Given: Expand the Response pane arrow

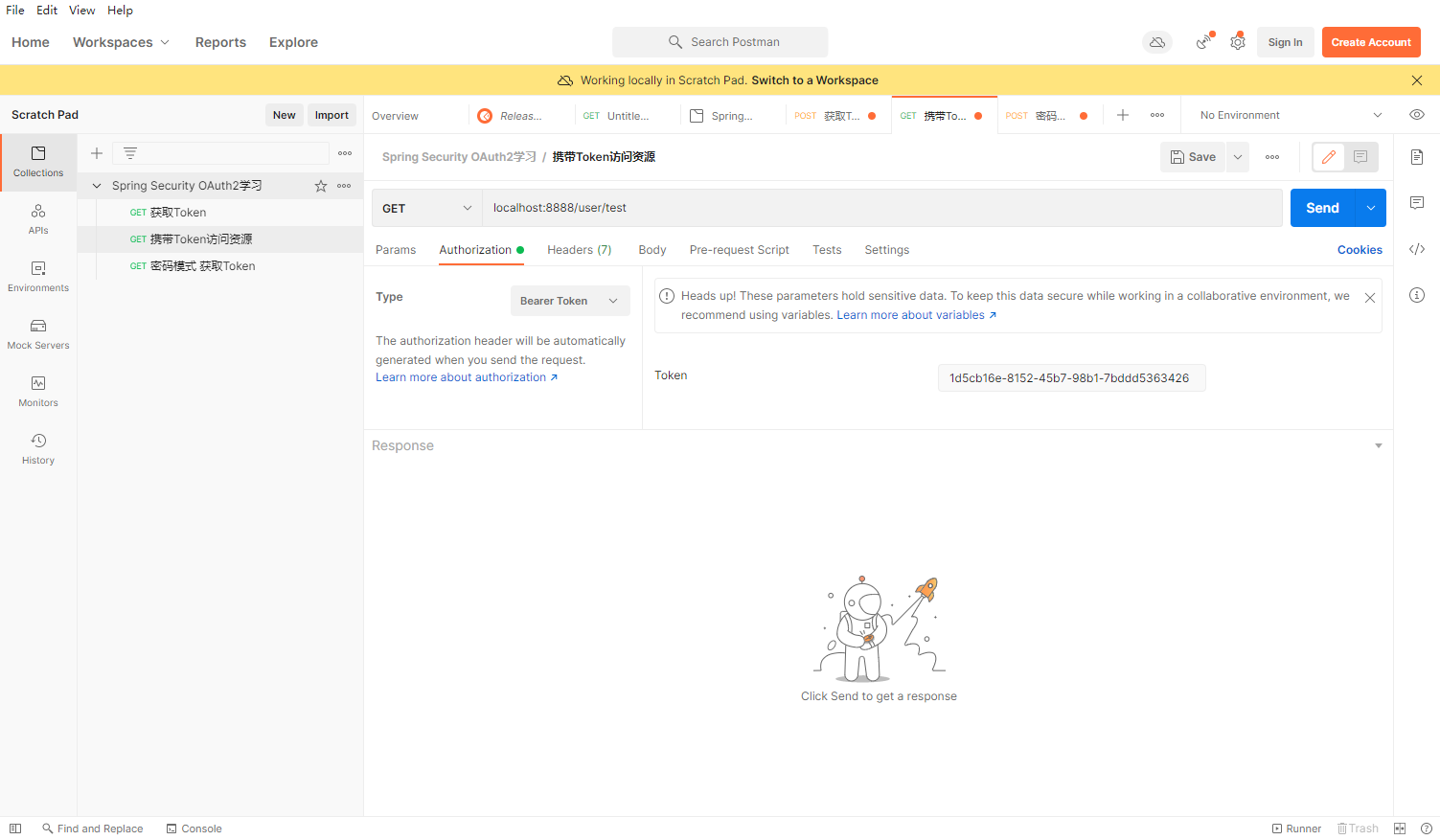Looking at the screenshot, I should [x=1379, y=445].
